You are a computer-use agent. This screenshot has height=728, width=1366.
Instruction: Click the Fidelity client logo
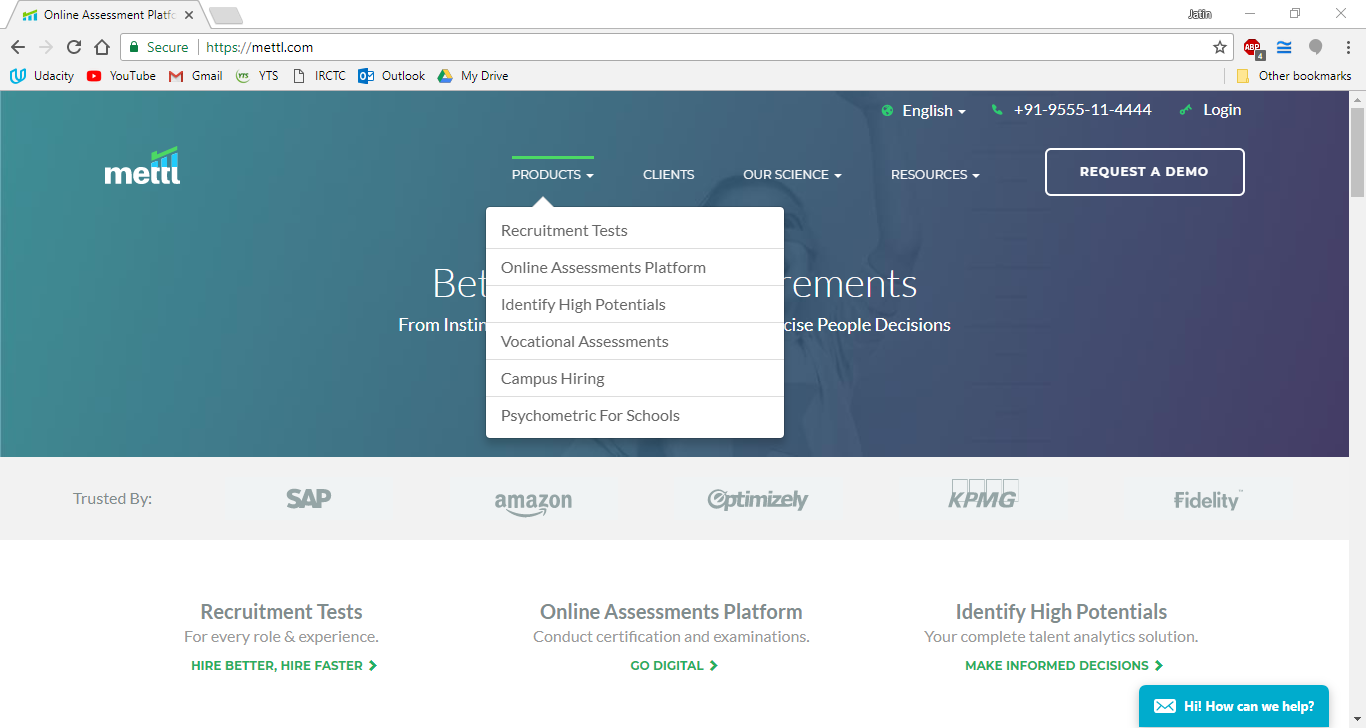pos(1208,500)
